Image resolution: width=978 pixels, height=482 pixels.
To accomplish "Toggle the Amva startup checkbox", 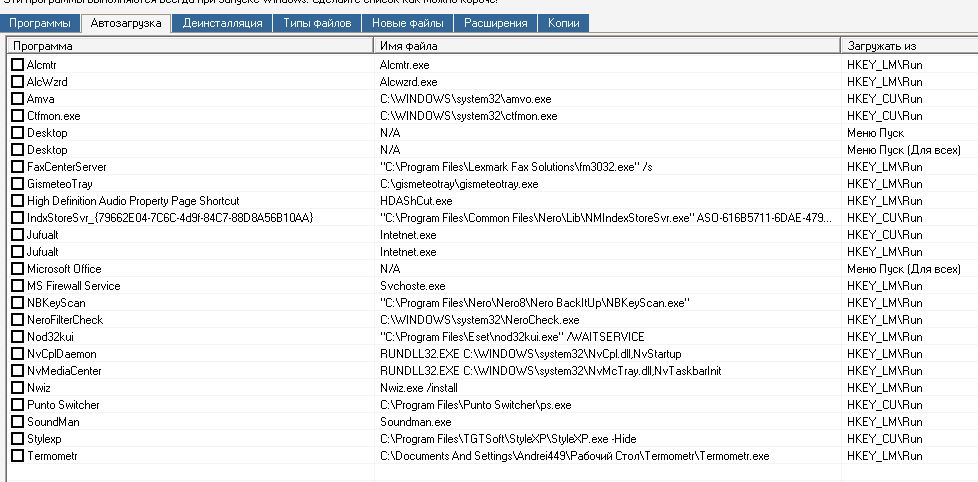I will 17,99.
